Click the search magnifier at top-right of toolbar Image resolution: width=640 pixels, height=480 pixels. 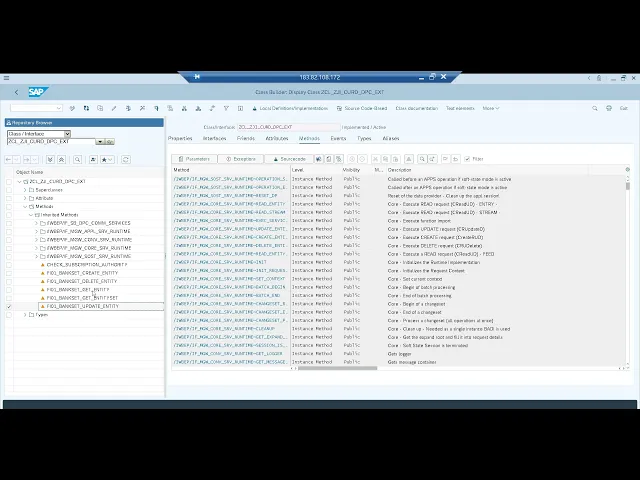click(x=595, y=108)
